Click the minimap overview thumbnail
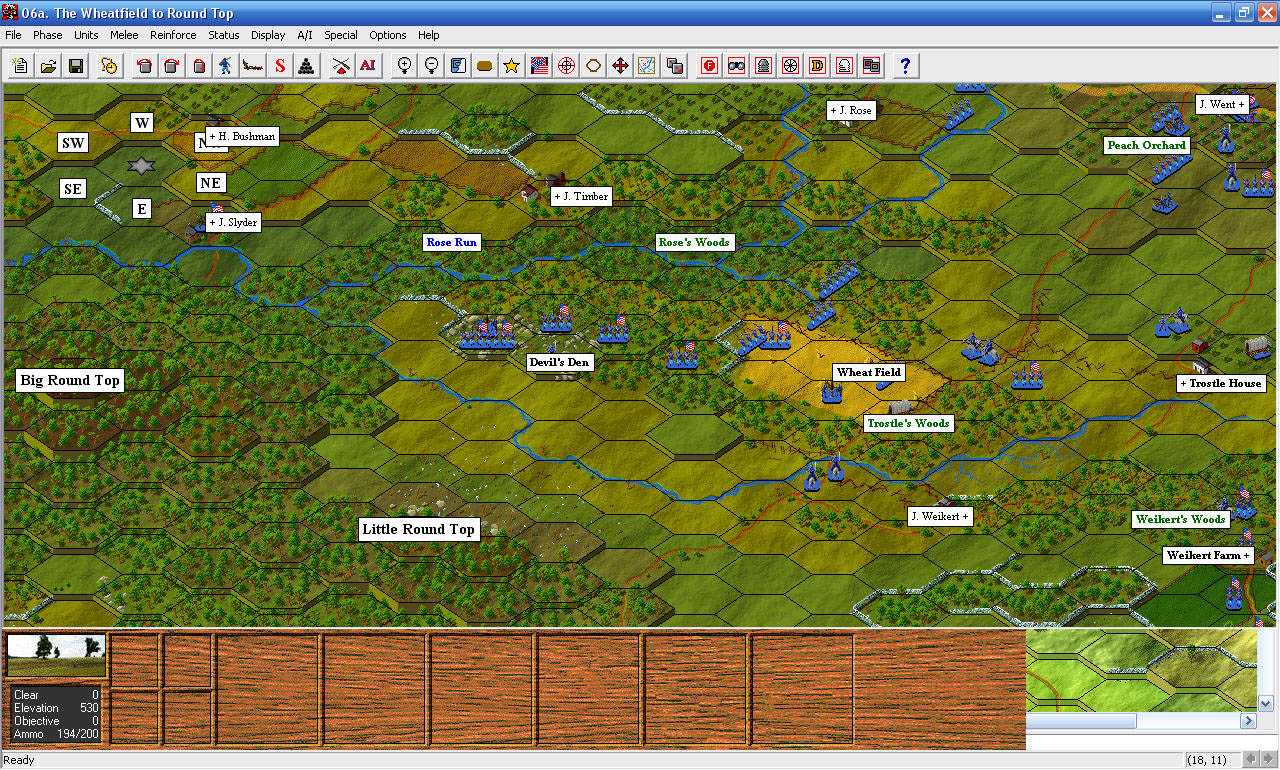The image size is (1280, 770). pyautogui.click(x=1142, y=670)
